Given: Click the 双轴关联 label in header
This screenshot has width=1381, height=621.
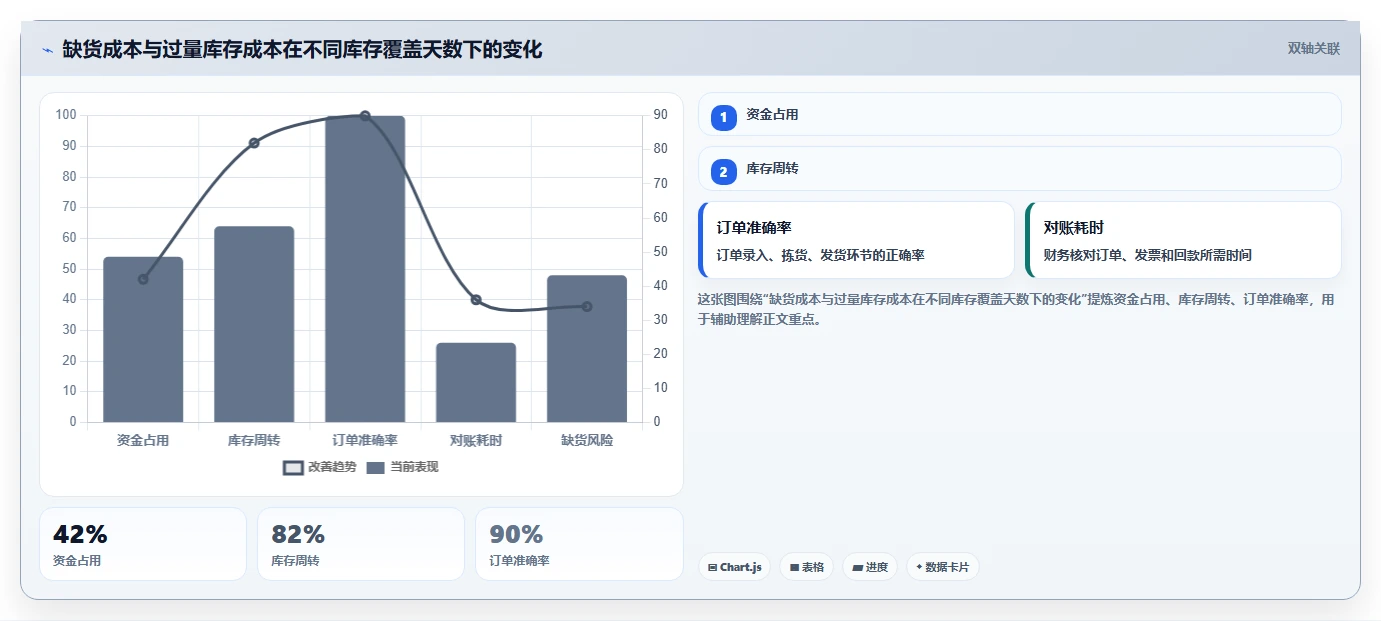Looking at the screenshot, I should 1313,48.
